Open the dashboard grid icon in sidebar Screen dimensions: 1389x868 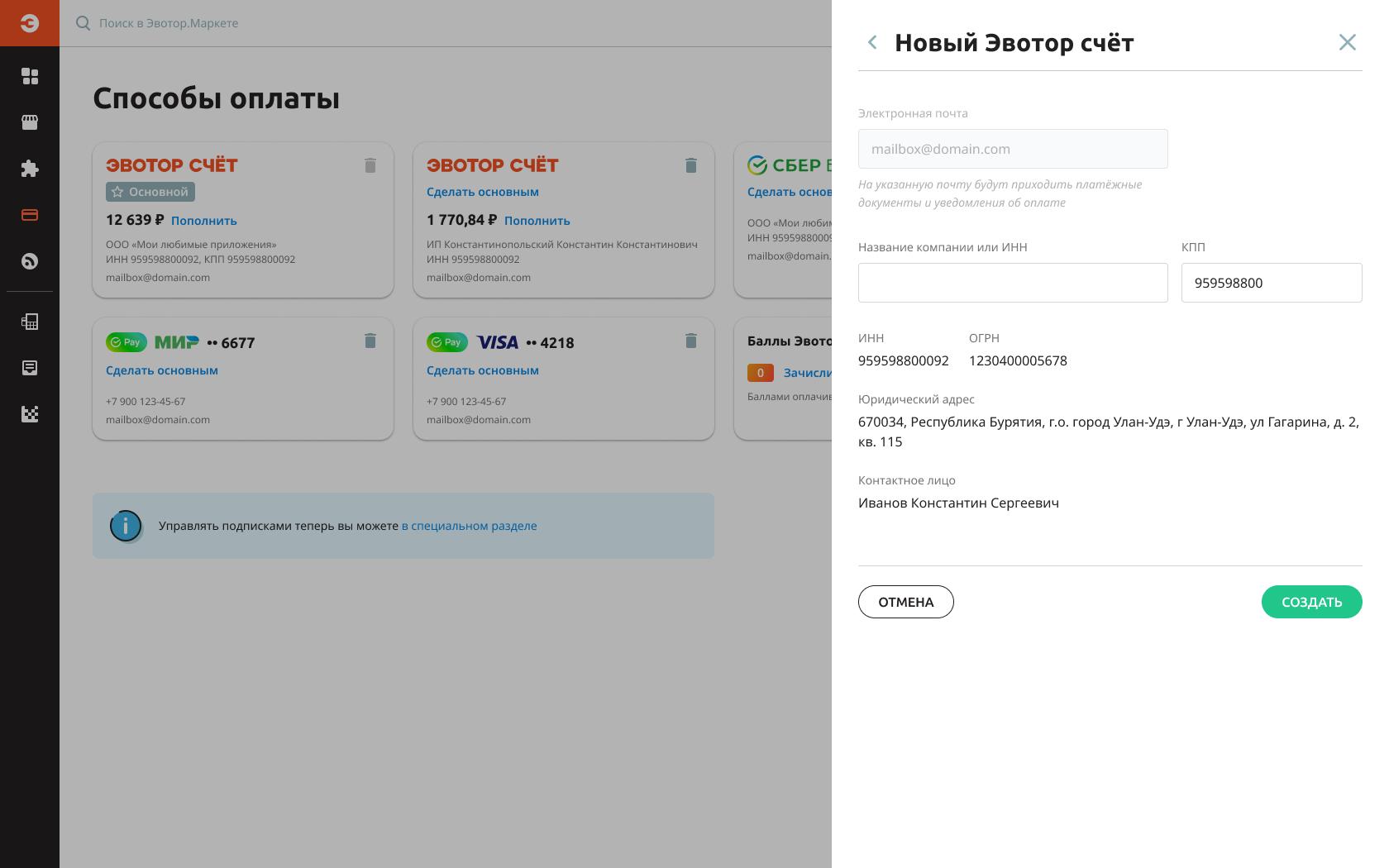[x=30, y=76]
